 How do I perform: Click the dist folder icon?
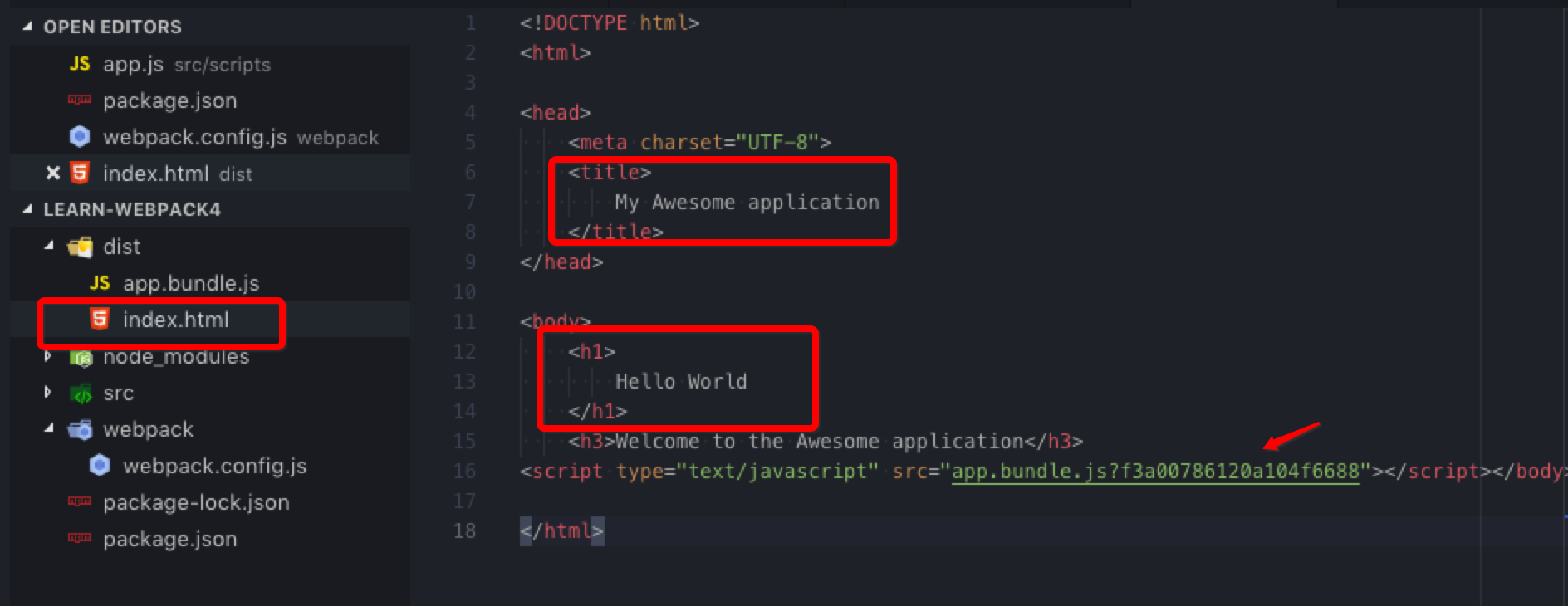click(81, 247)
